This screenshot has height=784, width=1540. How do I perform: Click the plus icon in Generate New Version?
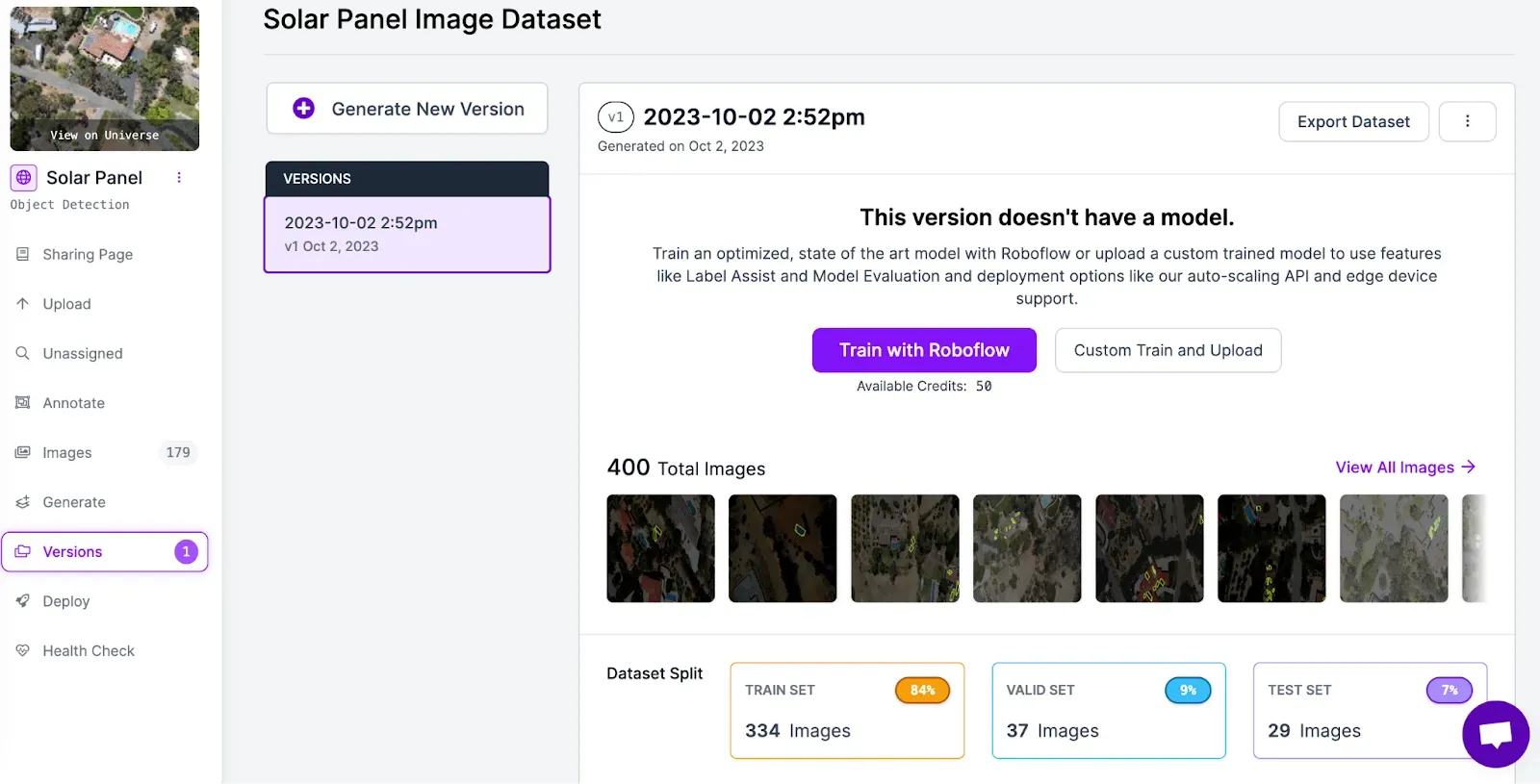click(303, 109)
